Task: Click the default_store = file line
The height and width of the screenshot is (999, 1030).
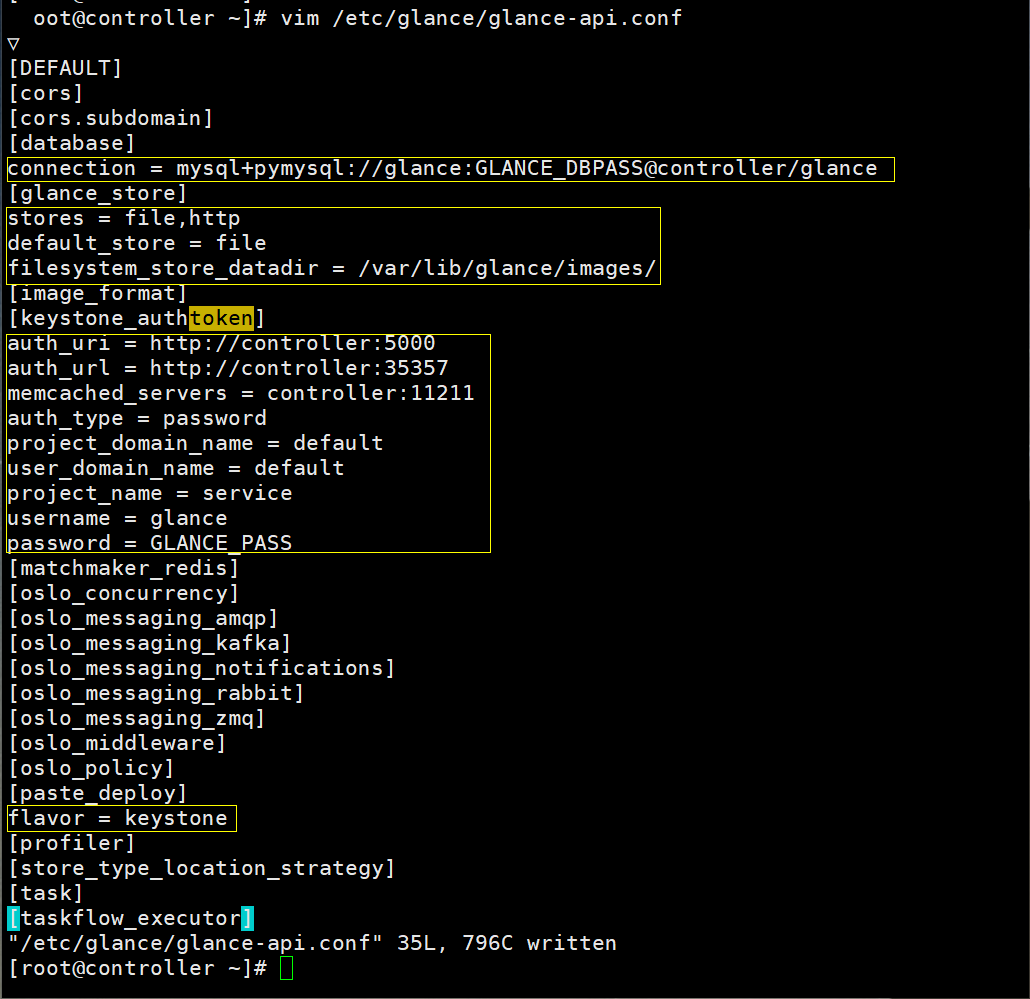Action: tap(137, 244)
